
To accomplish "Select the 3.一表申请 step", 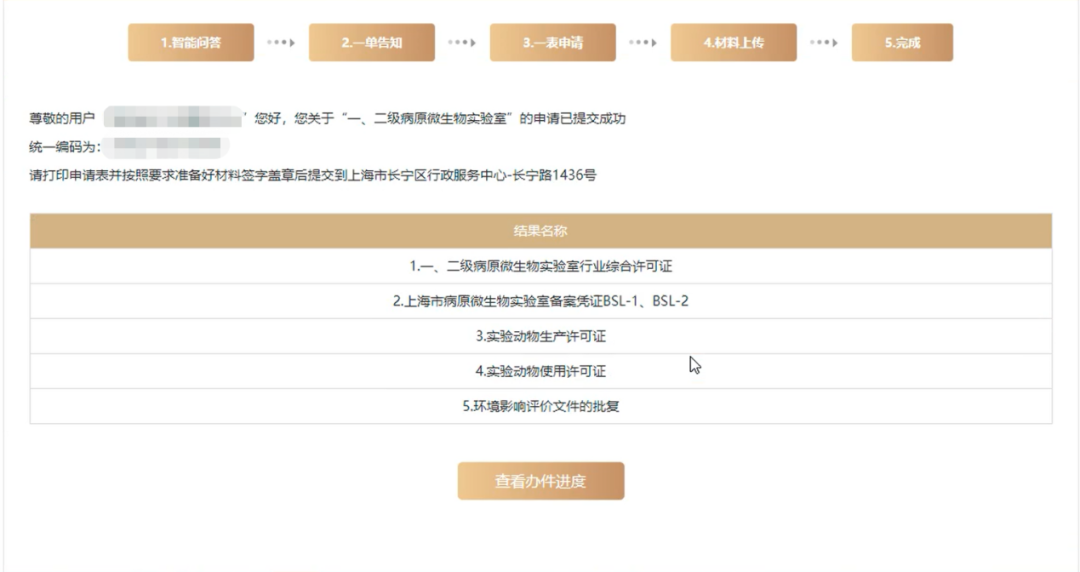I will click(x=552, y=43).
